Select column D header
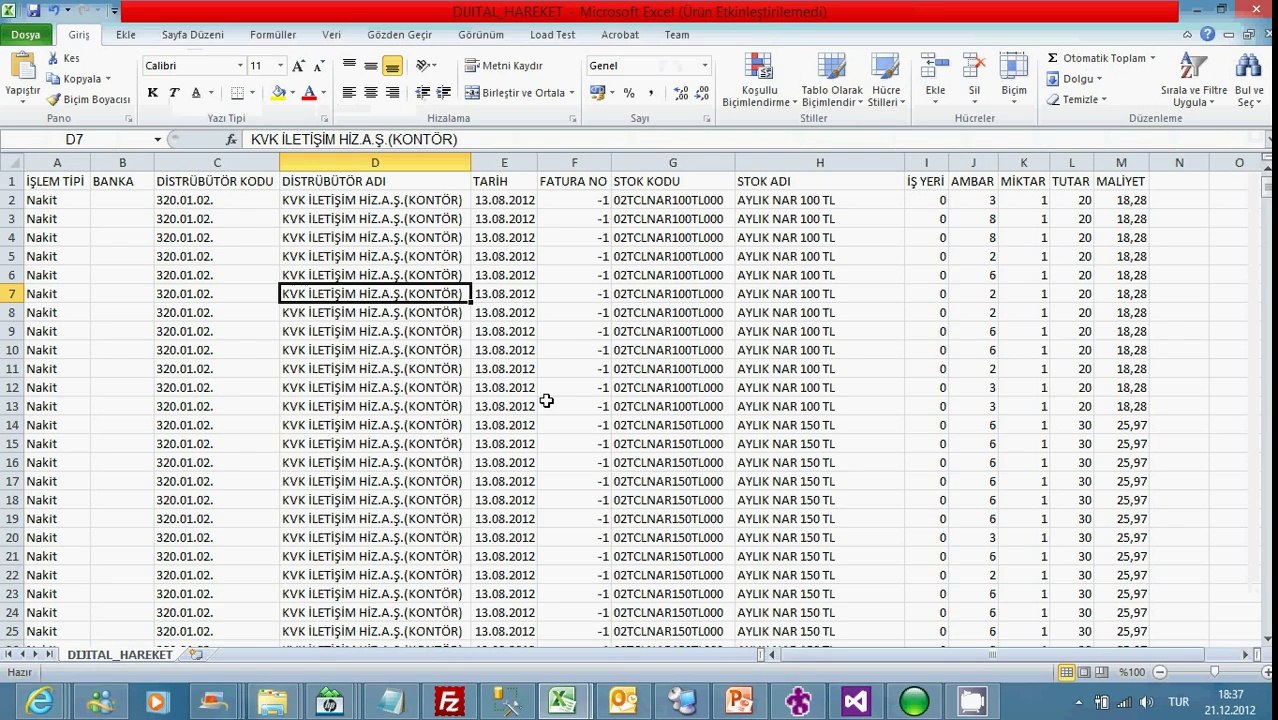 (375, 162)
